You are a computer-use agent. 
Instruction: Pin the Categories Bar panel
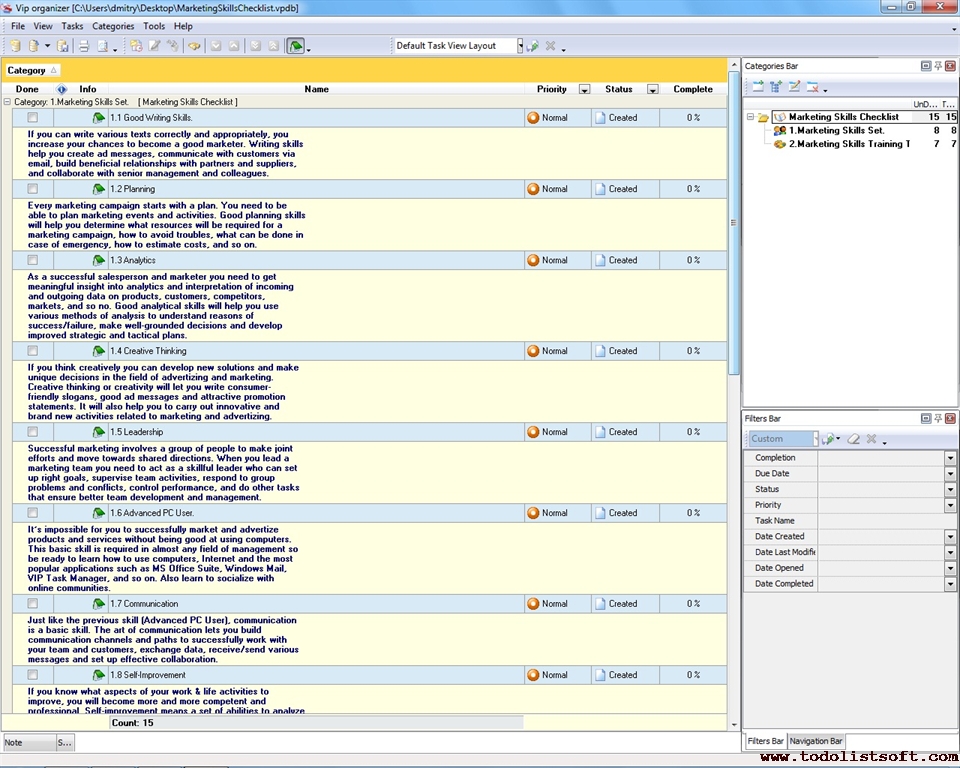click(938, 66)
